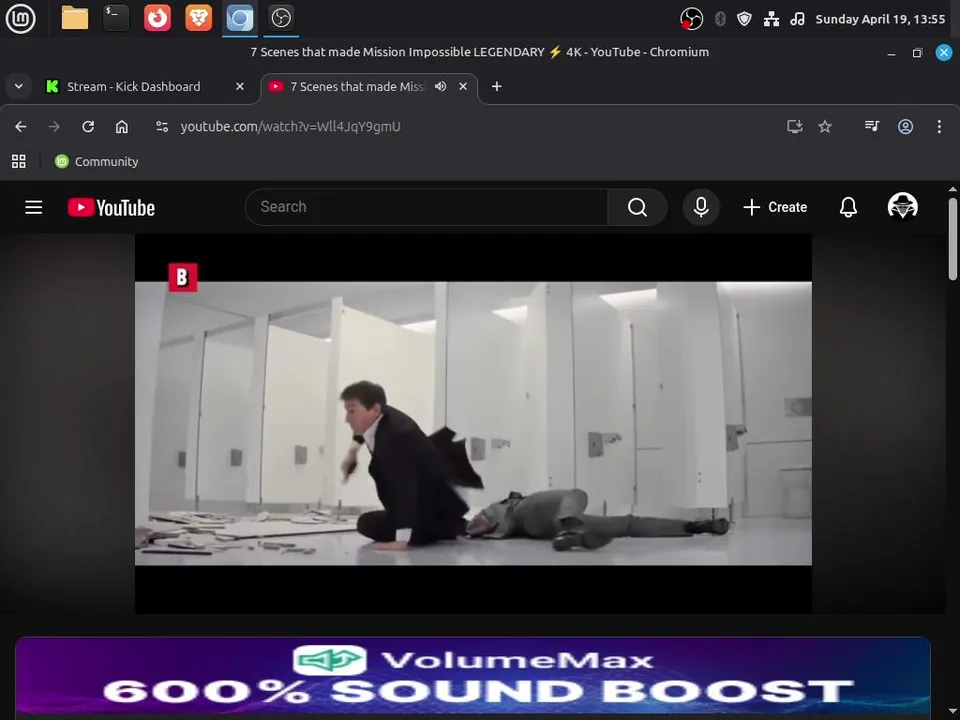Pause the Mission Impossible video player

coord(473,423)
